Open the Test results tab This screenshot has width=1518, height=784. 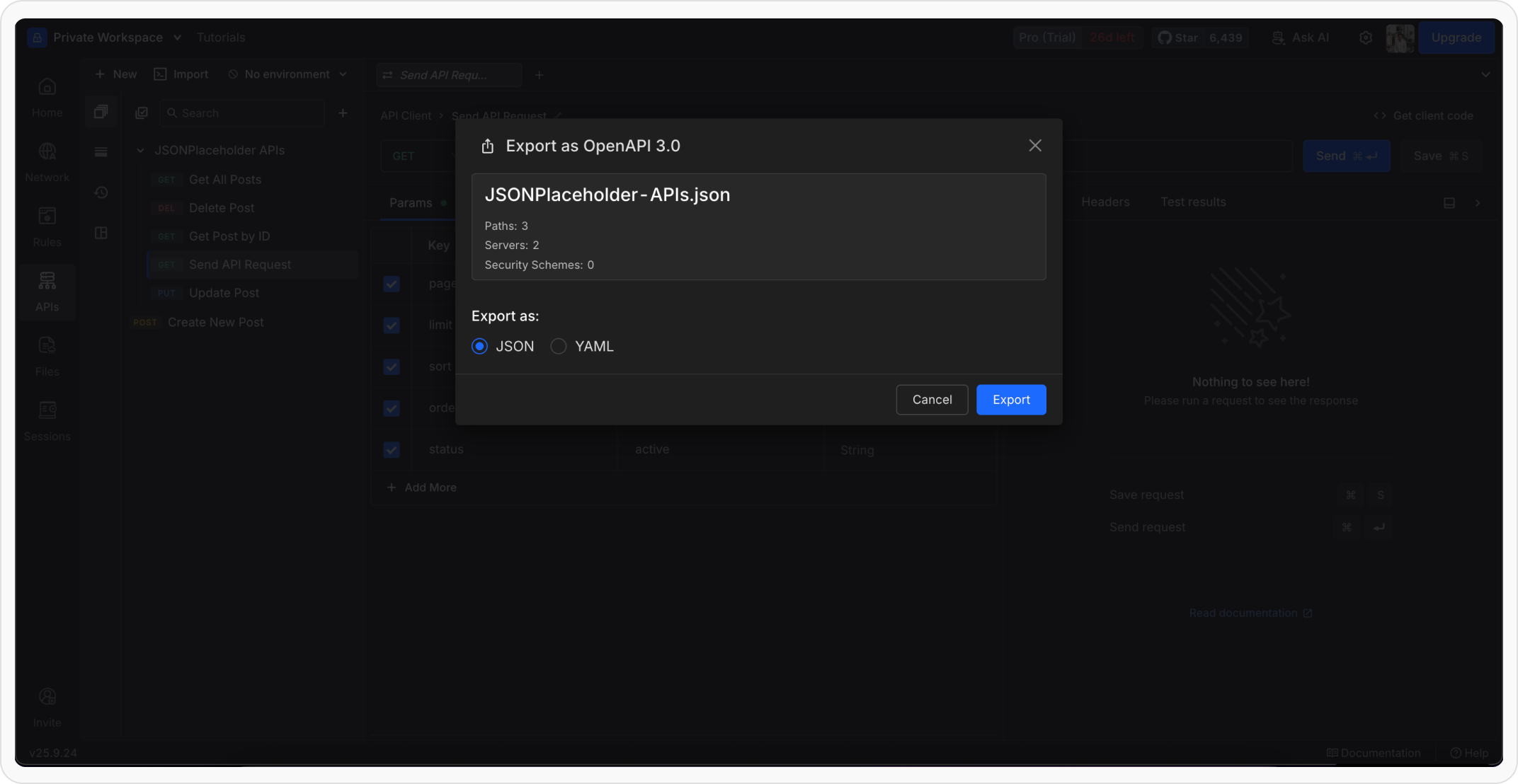pos(1193,202)
